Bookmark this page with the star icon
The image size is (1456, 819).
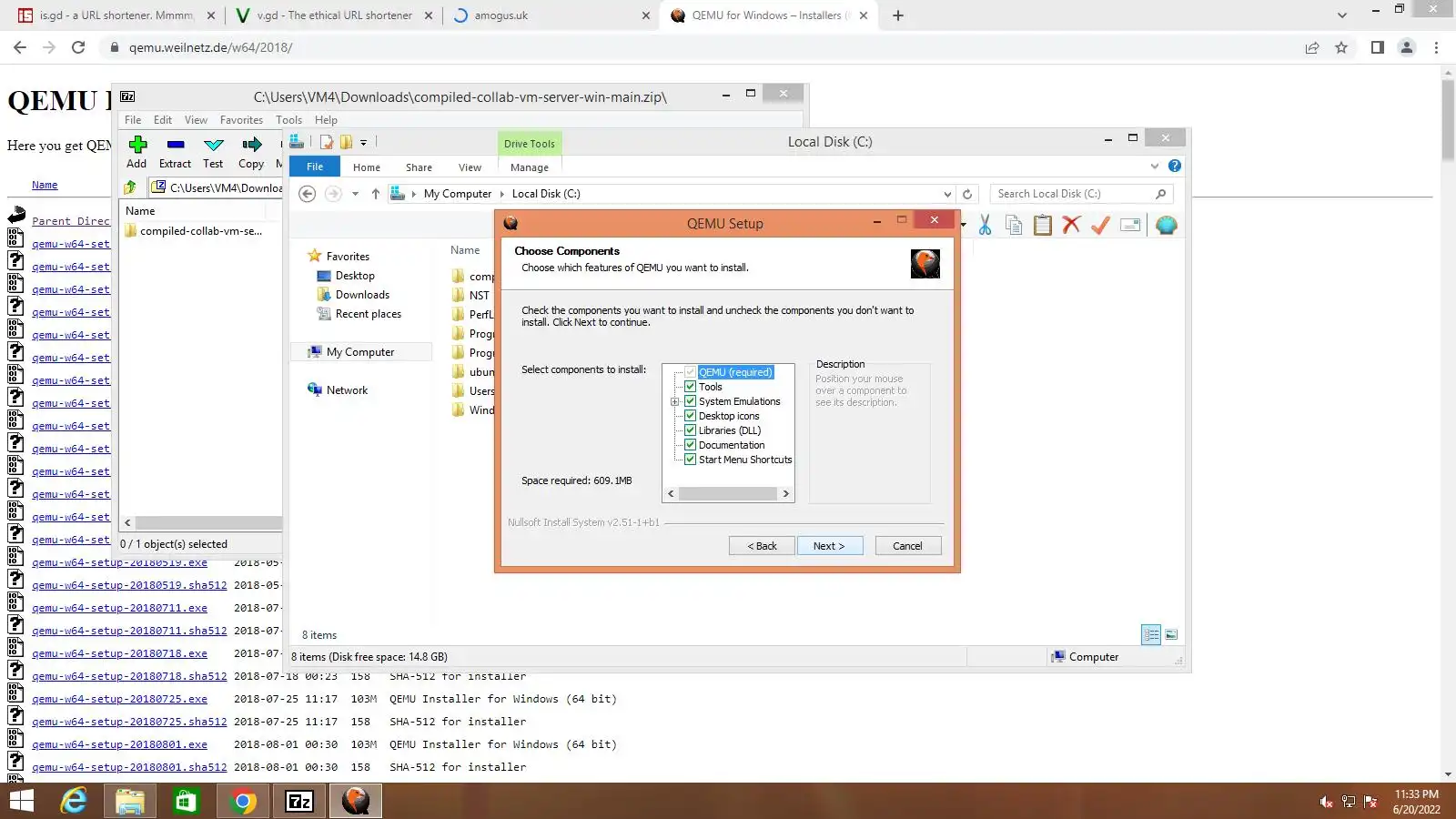(x=1341, y=47)
